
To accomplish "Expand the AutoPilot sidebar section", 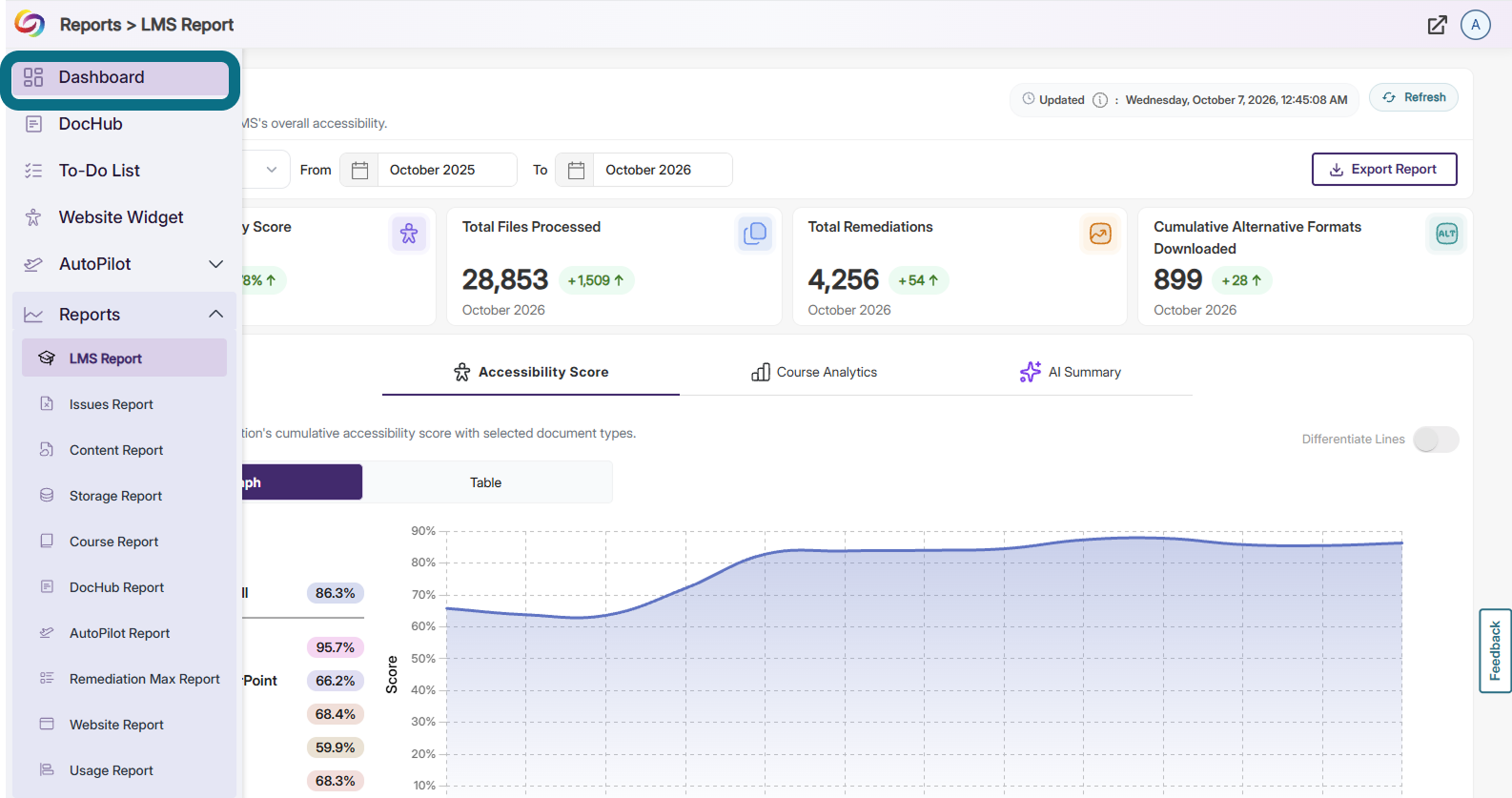I will pyautogui.click(x=216, y=264).
